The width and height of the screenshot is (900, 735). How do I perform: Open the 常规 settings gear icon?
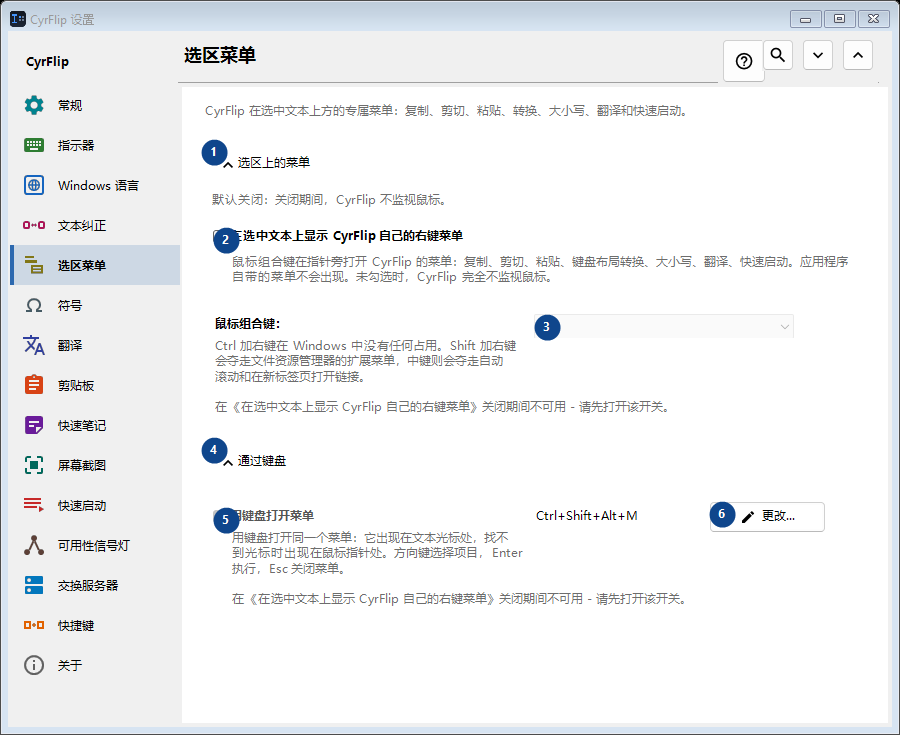tap(34, 106)
